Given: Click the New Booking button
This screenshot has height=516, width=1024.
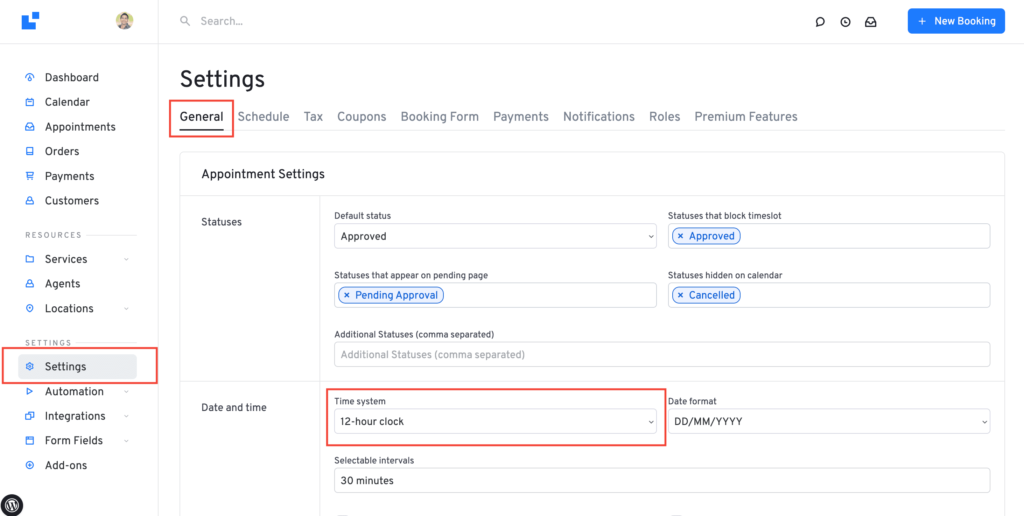Looking at the screenshot, I should coord(955,21).
